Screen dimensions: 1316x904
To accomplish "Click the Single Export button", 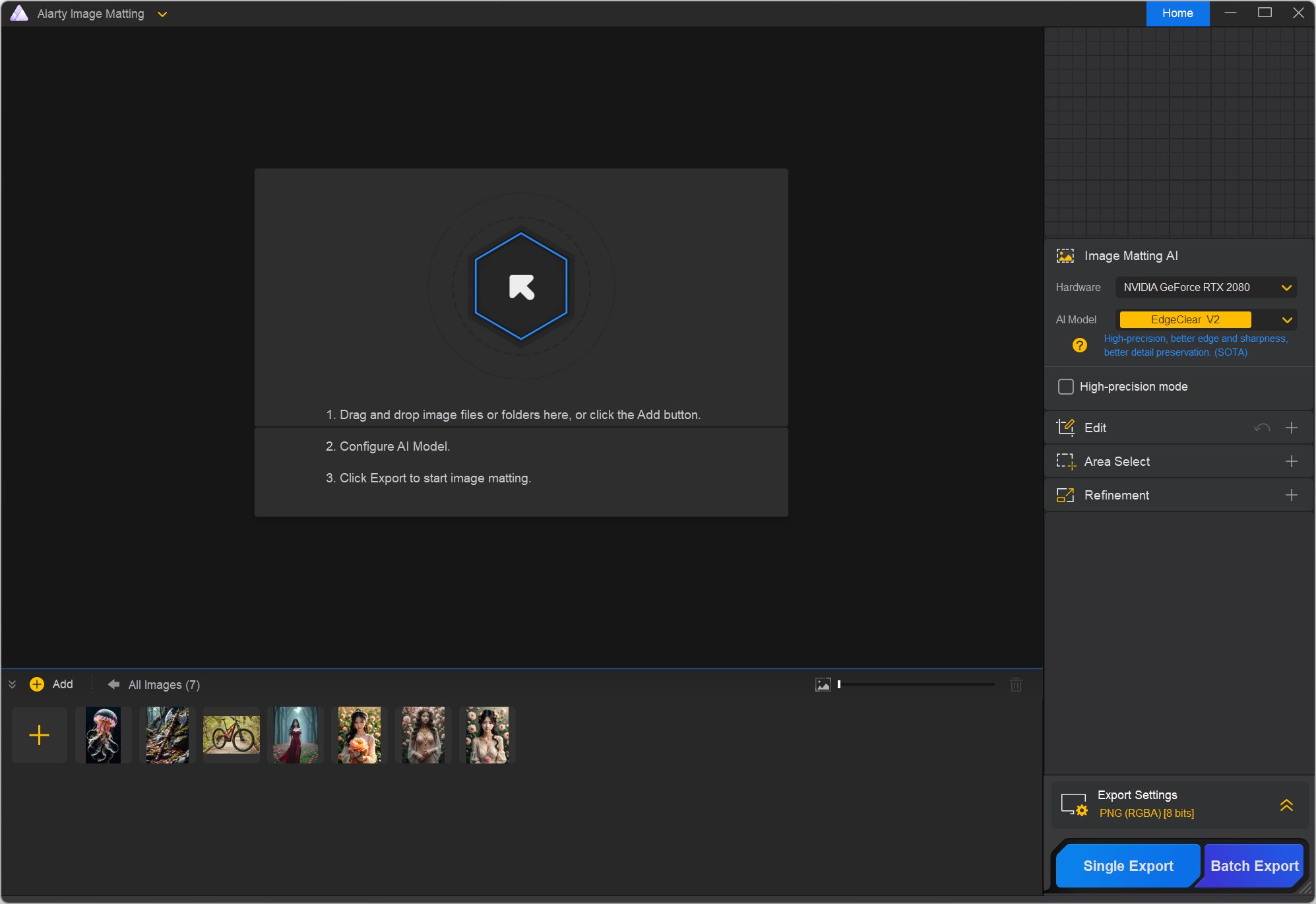I will coord(1127,866).
